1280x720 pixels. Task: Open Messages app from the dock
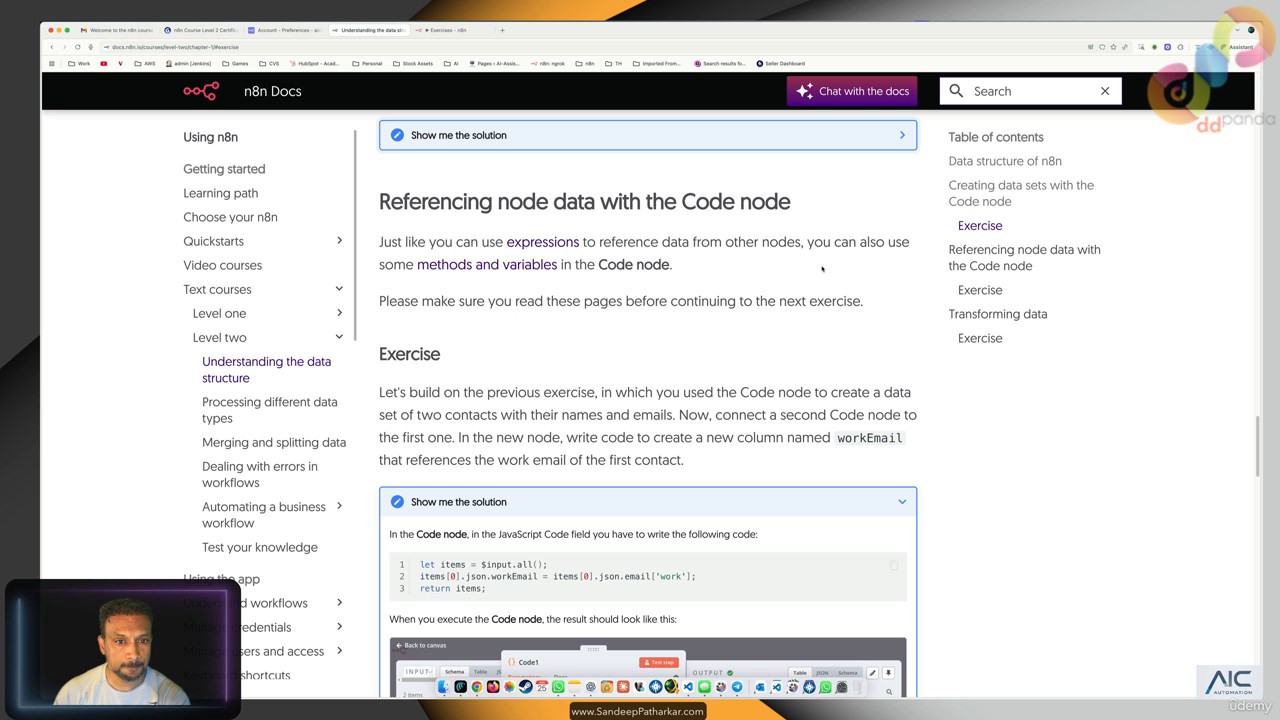tap(704, 687)
